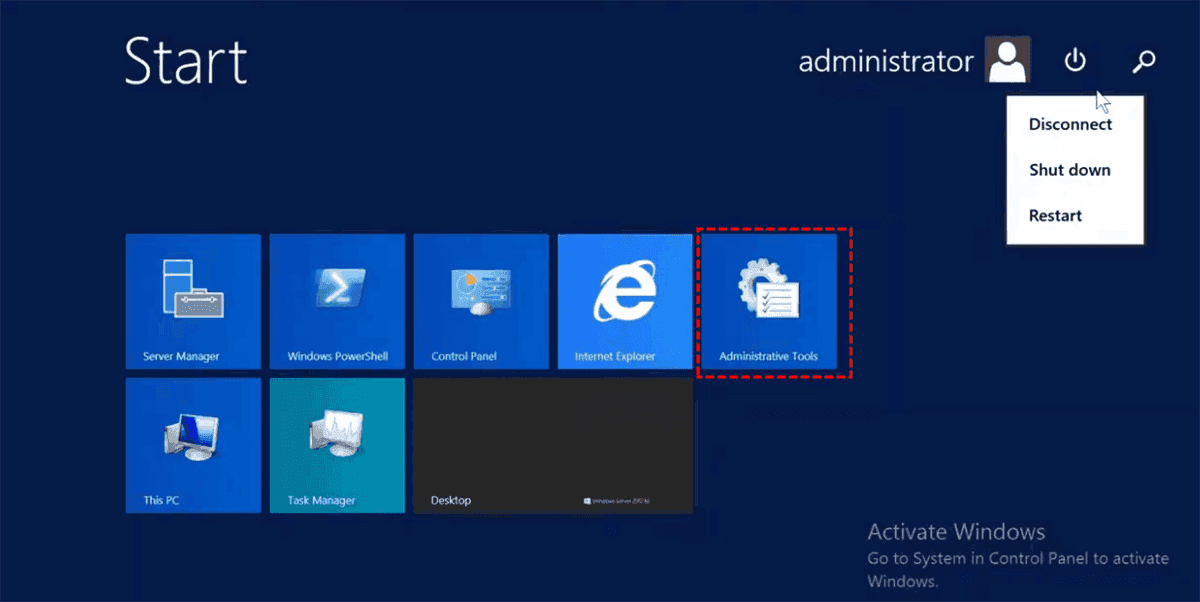Click the Windows PowerShell label text
Image resolution: width=1200 pixels, height=602 pixels.
337,356
